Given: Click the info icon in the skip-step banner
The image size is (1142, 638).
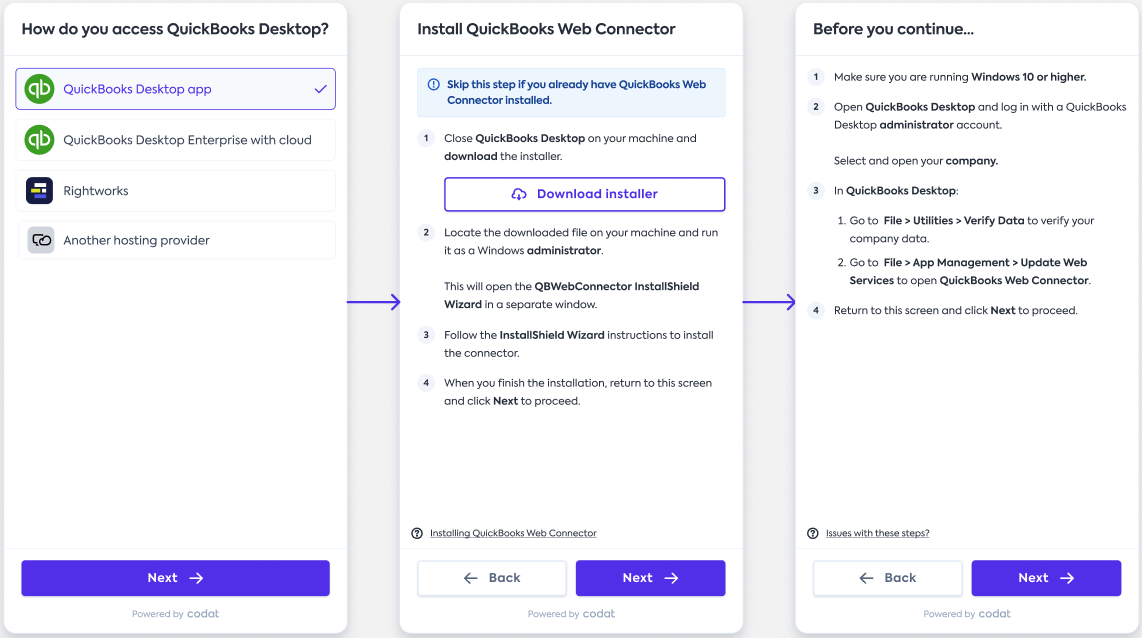Looking at the screenshot, I should point(433,85).
